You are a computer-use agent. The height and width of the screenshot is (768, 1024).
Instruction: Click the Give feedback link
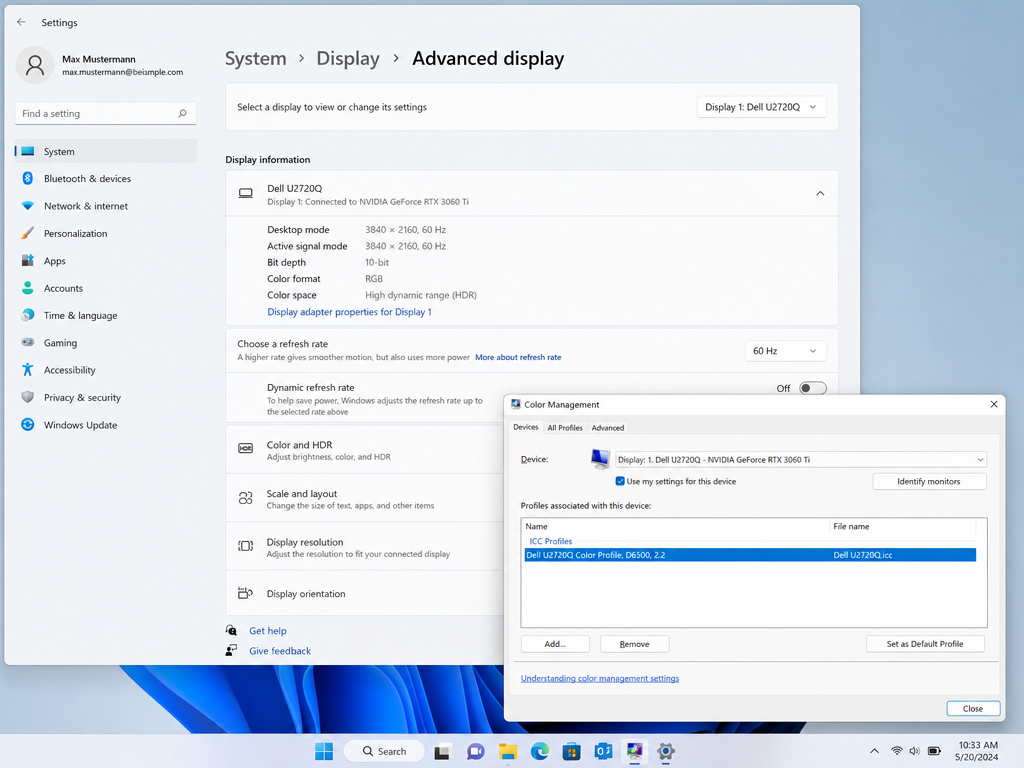[x=280, y=651]
